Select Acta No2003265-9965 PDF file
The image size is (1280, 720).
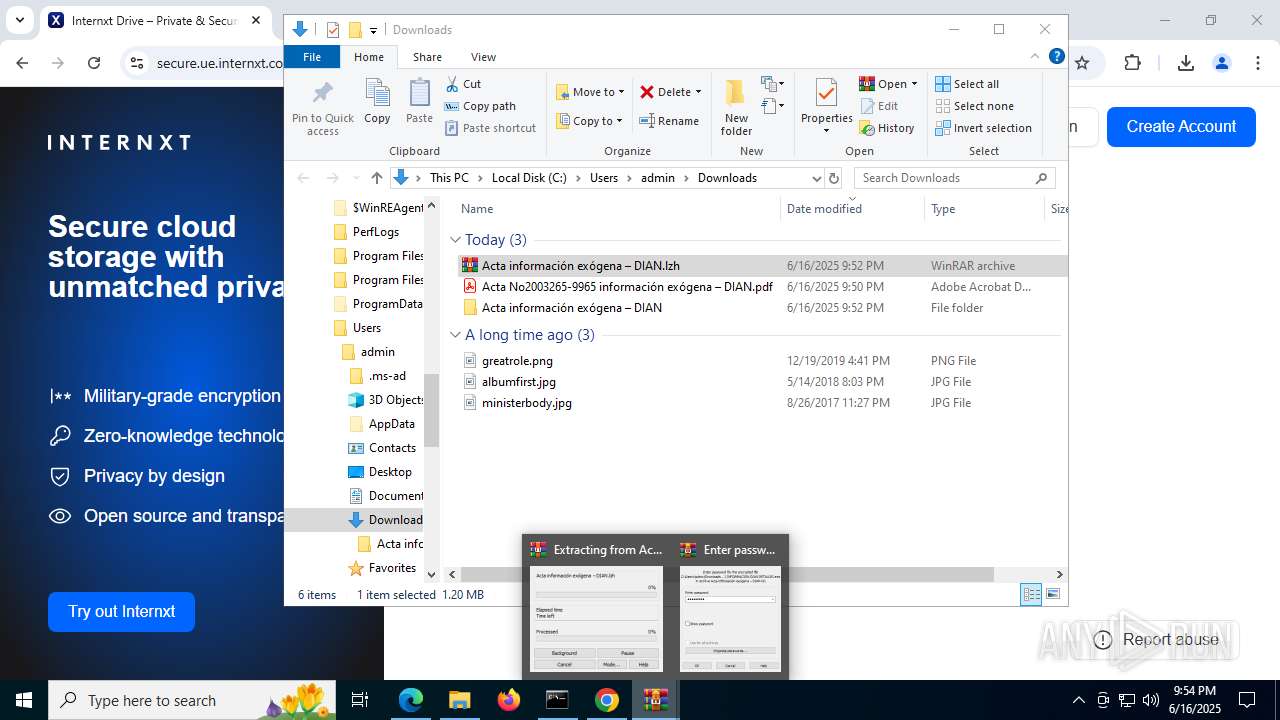[x=627, y=287]
